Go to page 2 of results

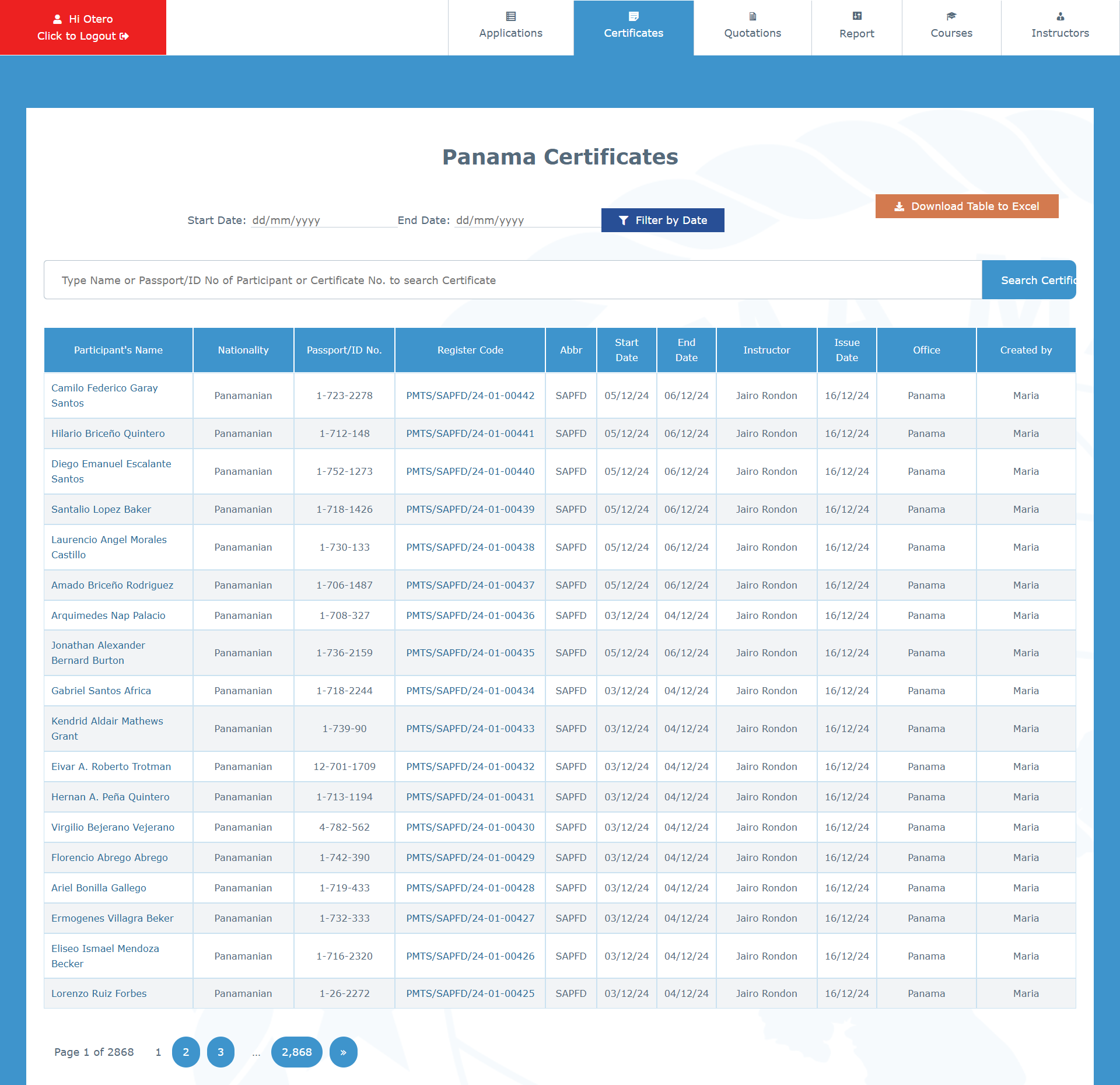[186, 1052]
